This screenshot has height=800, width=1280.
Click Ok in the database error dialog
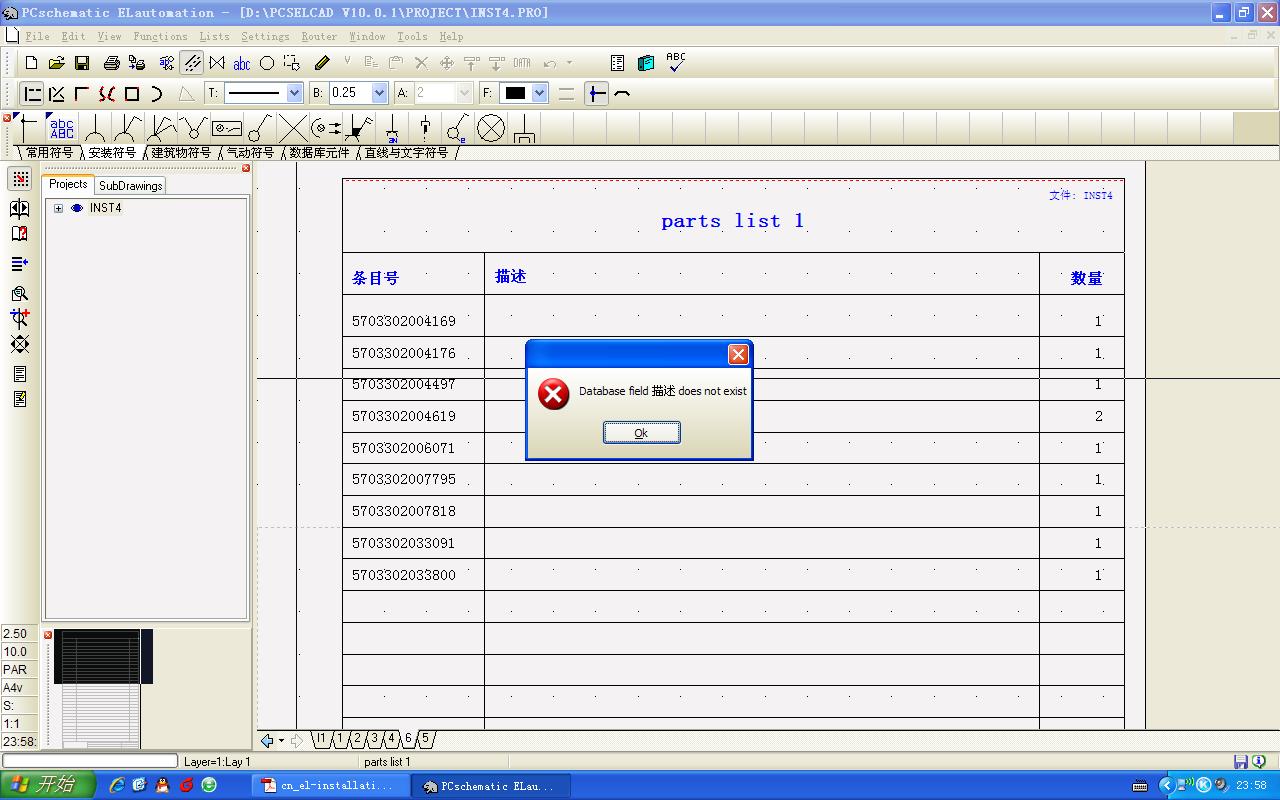(x=641, y=432)
